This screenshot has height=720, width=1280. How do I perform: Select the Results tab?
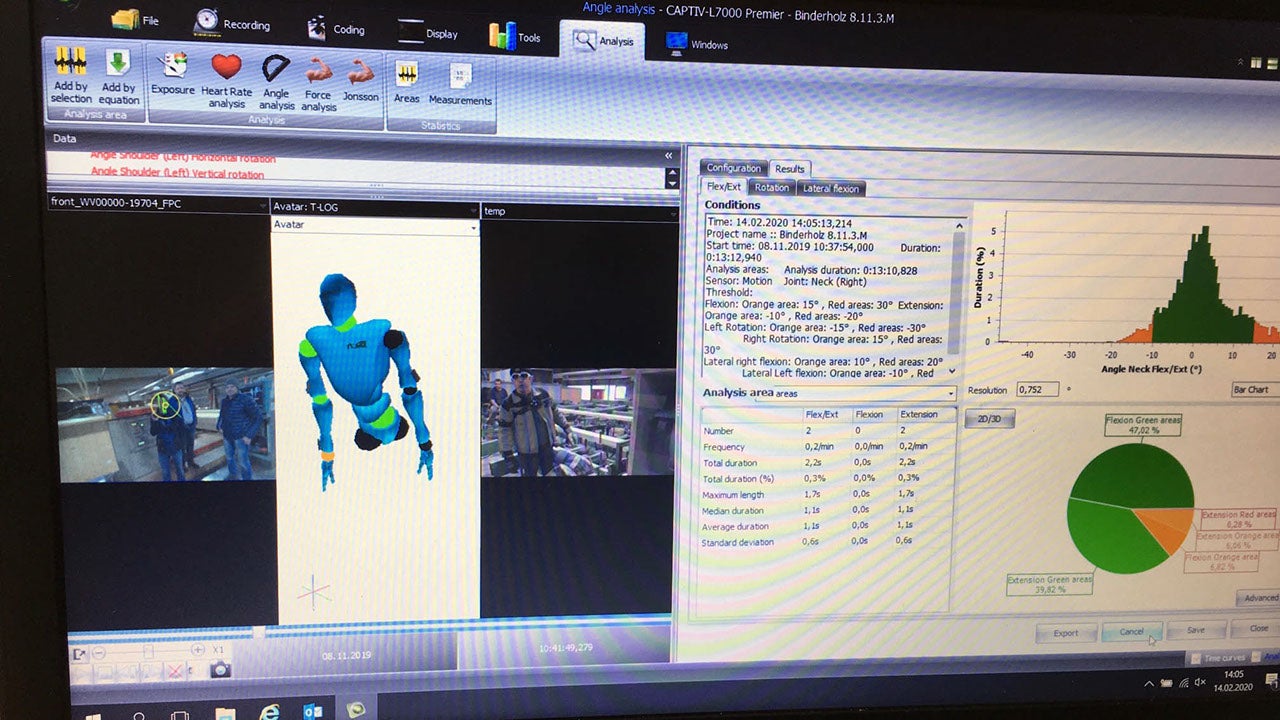pyautogui.click(x=790, y=169)
